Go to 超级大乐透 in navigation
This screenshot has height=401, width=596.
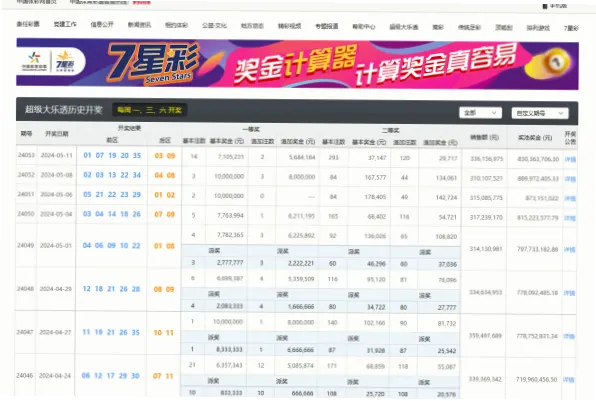click(404, 27)
